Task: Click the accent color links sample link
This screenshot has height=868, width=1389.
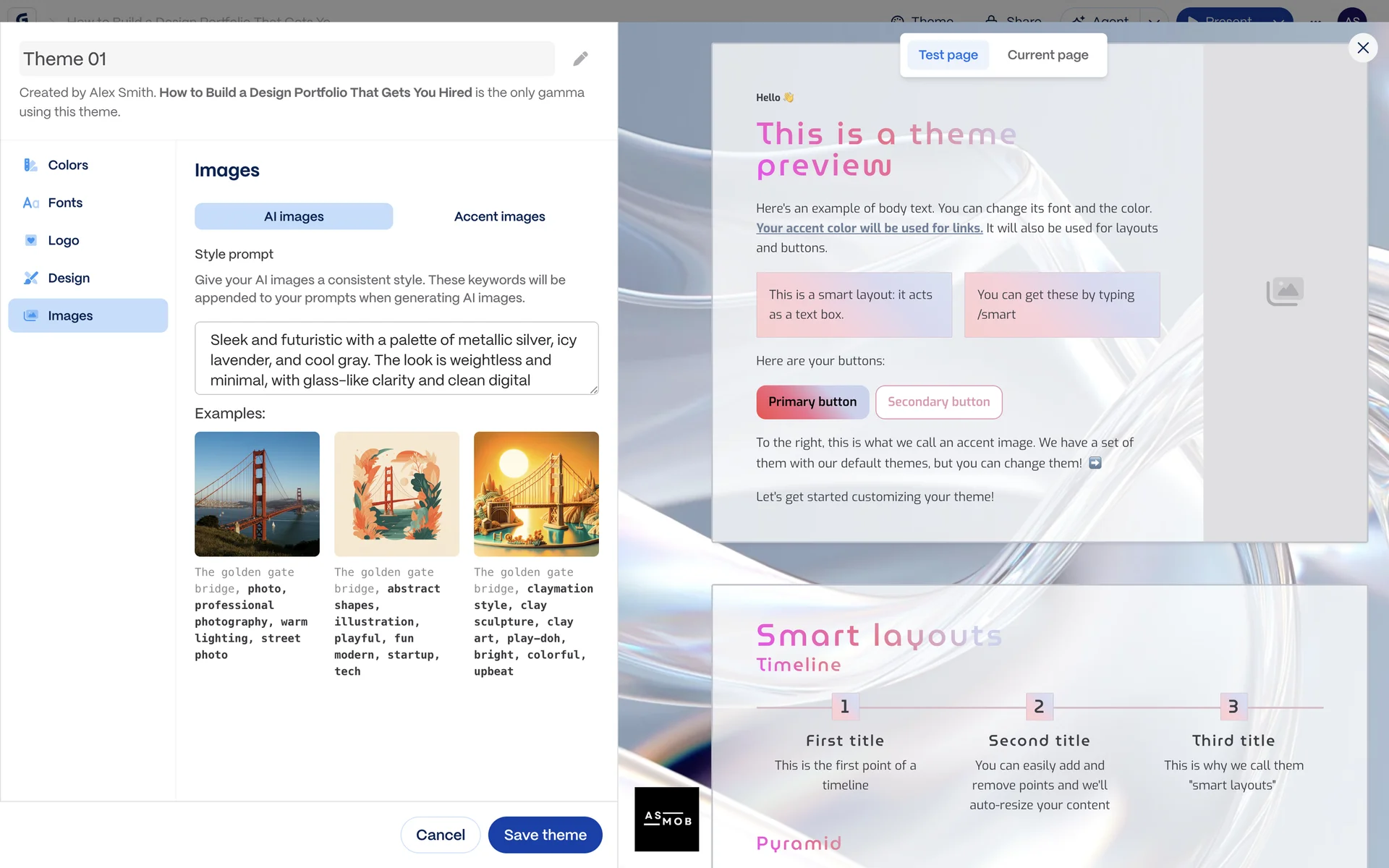Action: pyautogui.click(x=869, y=228)
